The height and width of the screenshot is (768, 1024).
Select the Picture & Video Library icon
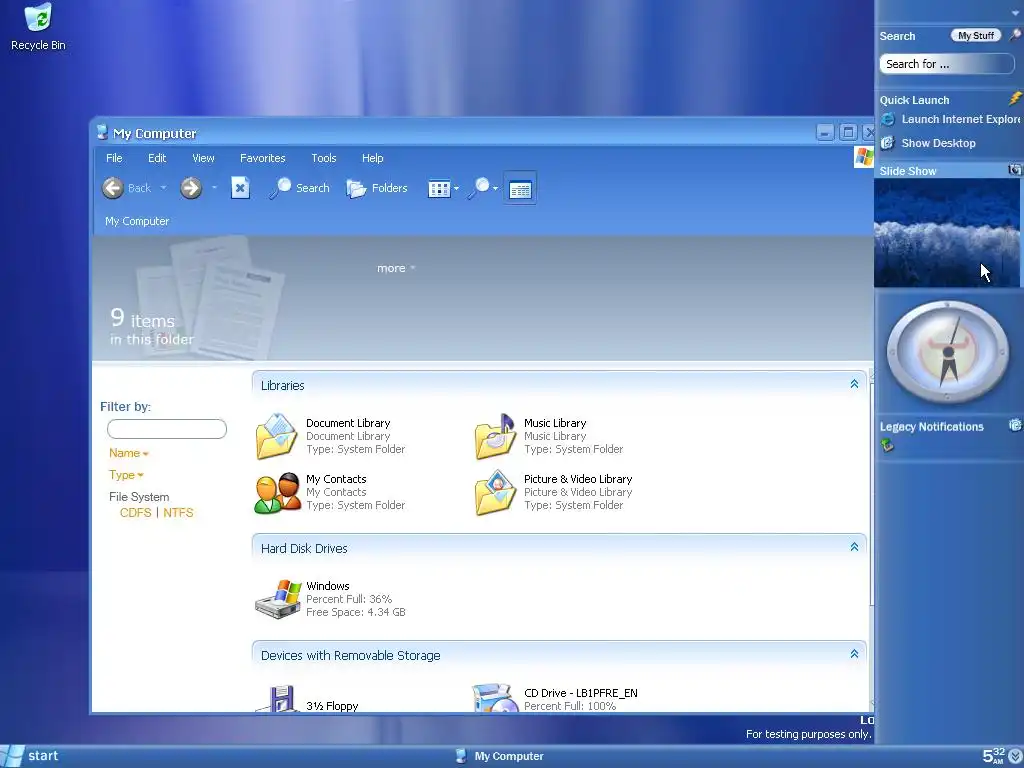pyautogui.click(x=495, y=493)
